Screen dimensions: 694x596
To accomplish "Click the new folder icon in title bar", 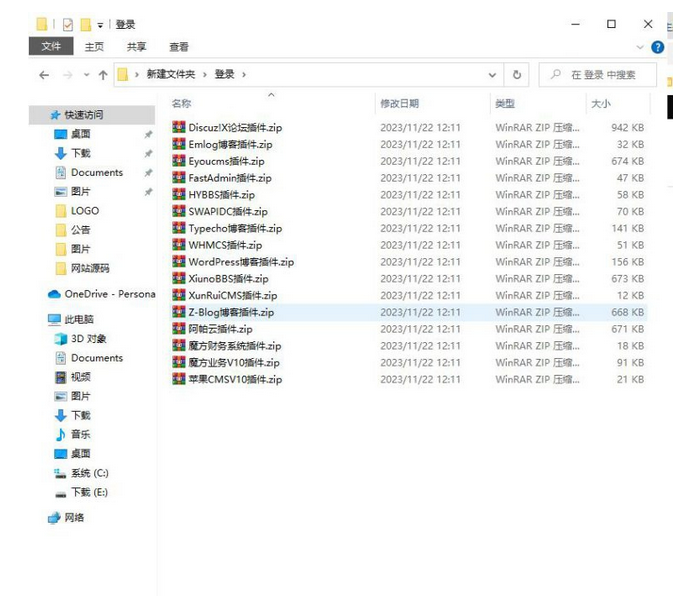I will click(85, 24).
